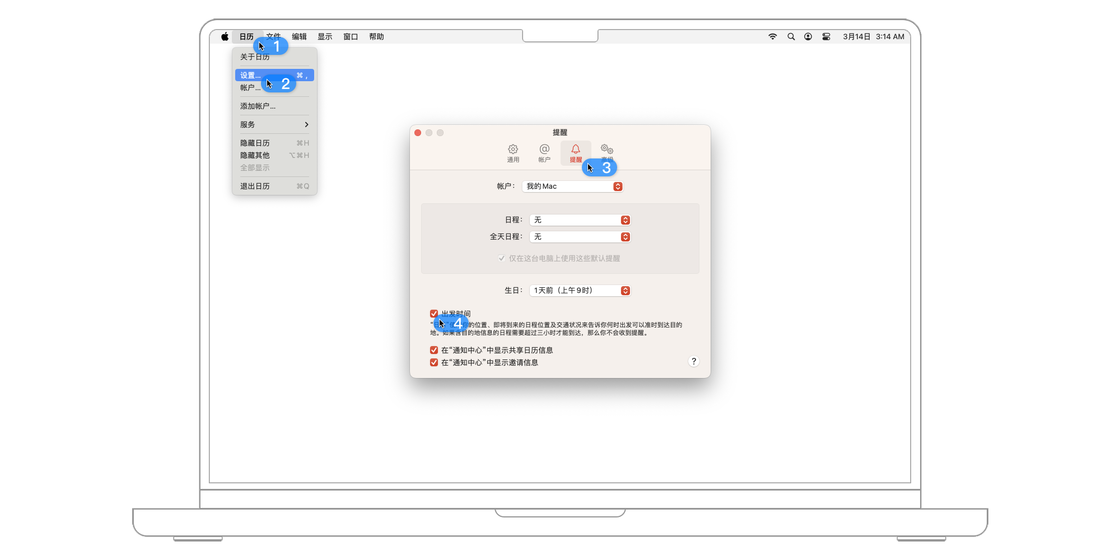Click the user account menu bar icon
The width and height of the screenshot is (1120, 560).
point(808,36)
